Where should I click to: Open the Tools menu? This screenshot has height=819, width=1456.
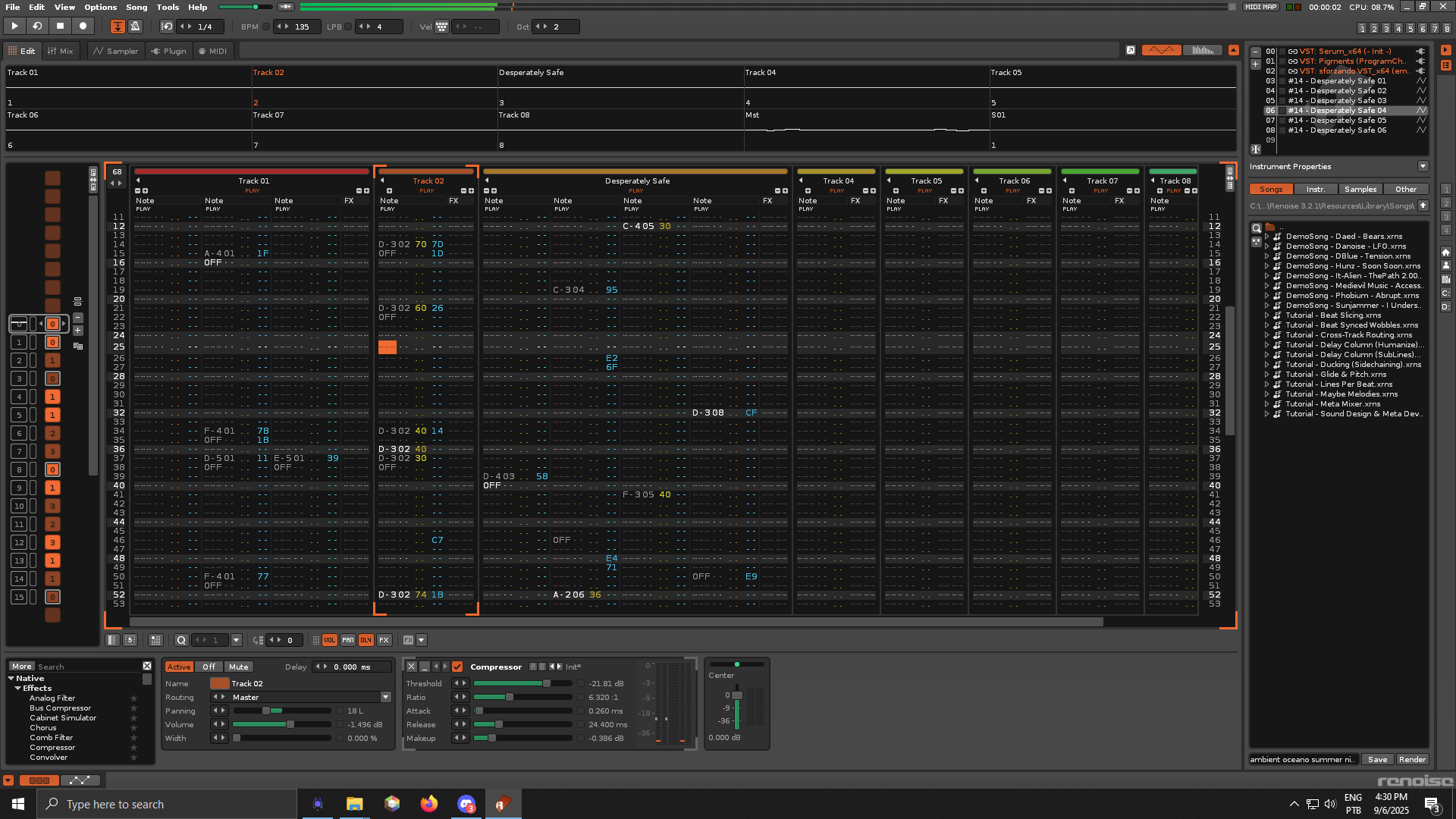(168, 7)
